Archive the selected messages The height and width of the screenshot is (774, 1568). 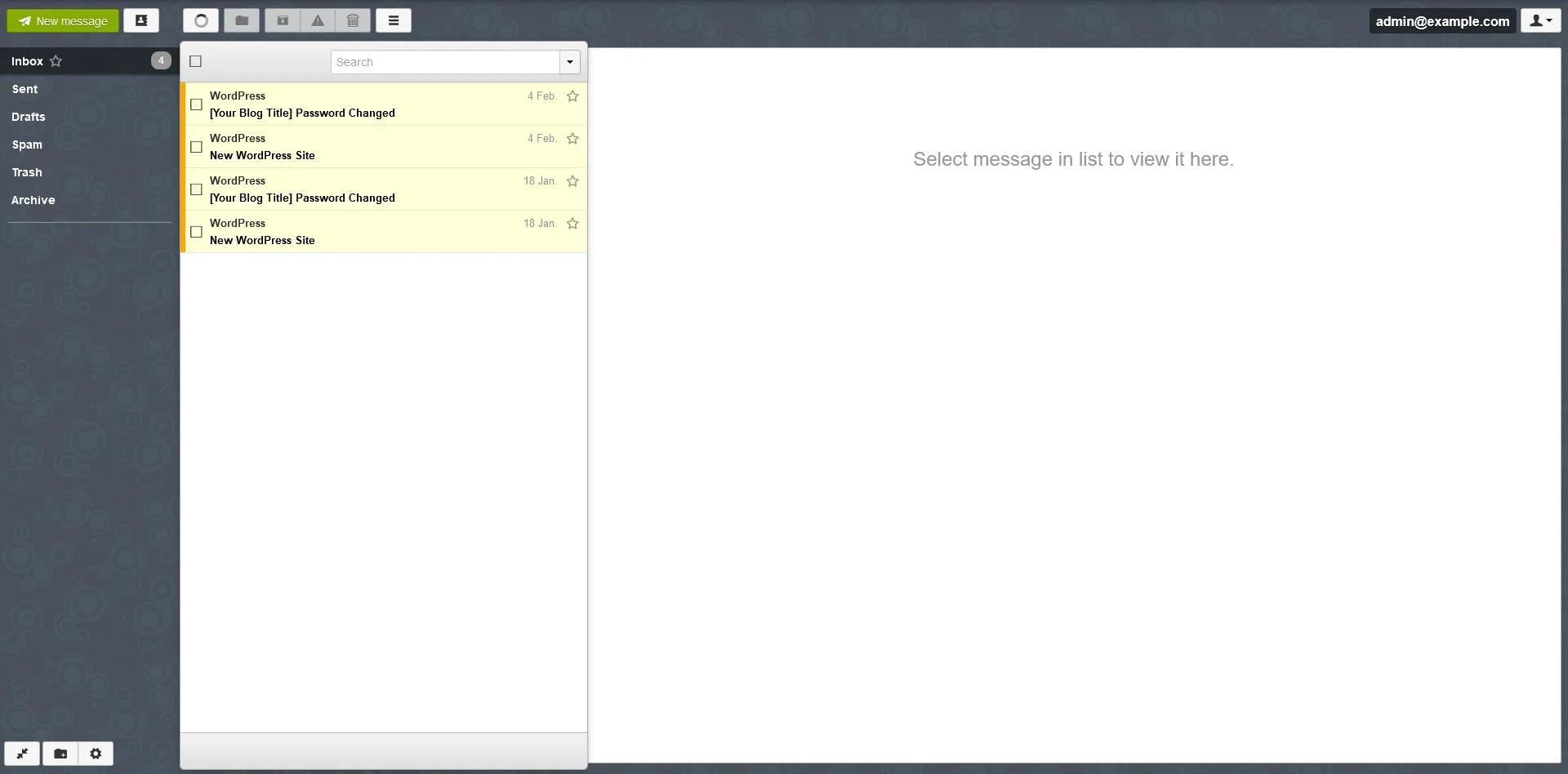282,20
